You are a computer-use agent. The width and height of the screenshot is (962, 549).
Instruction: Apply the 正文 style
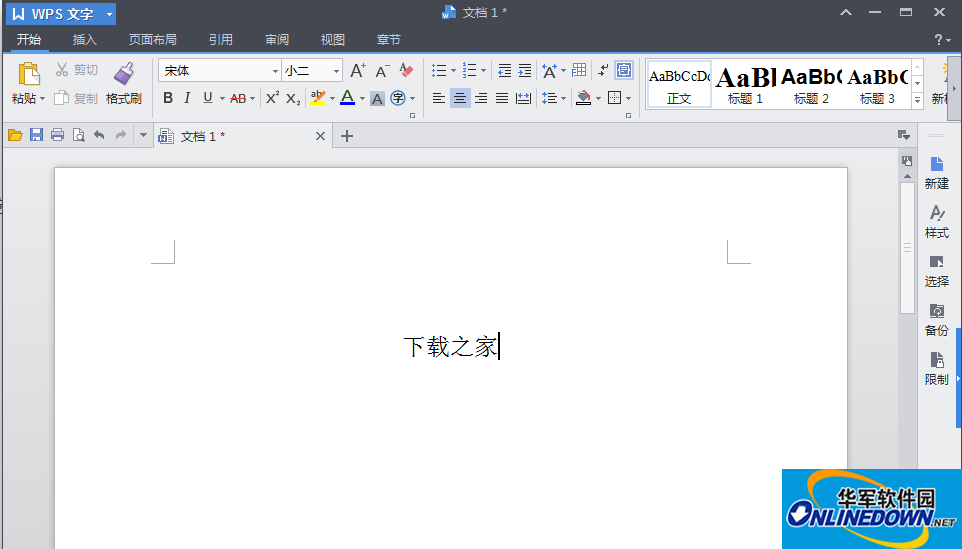[679, 85]
